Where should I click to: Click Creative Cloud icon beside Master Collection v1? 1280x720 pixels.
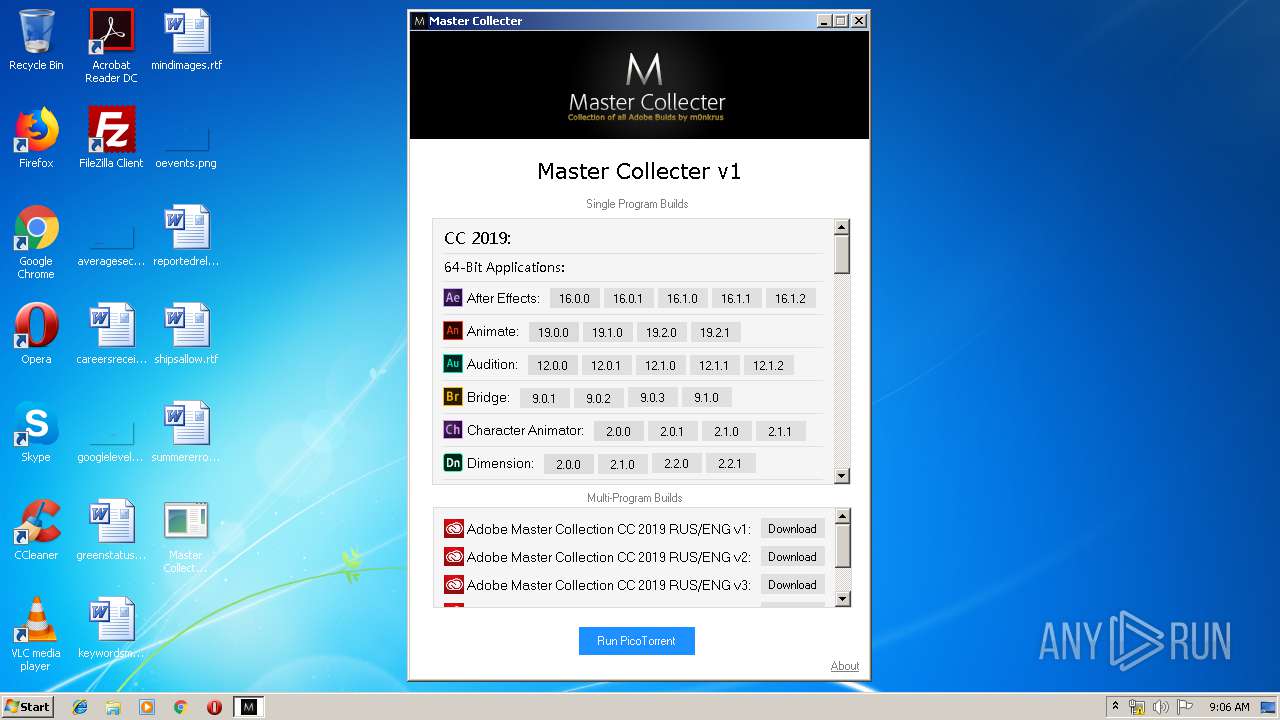(x=454, y=529)
